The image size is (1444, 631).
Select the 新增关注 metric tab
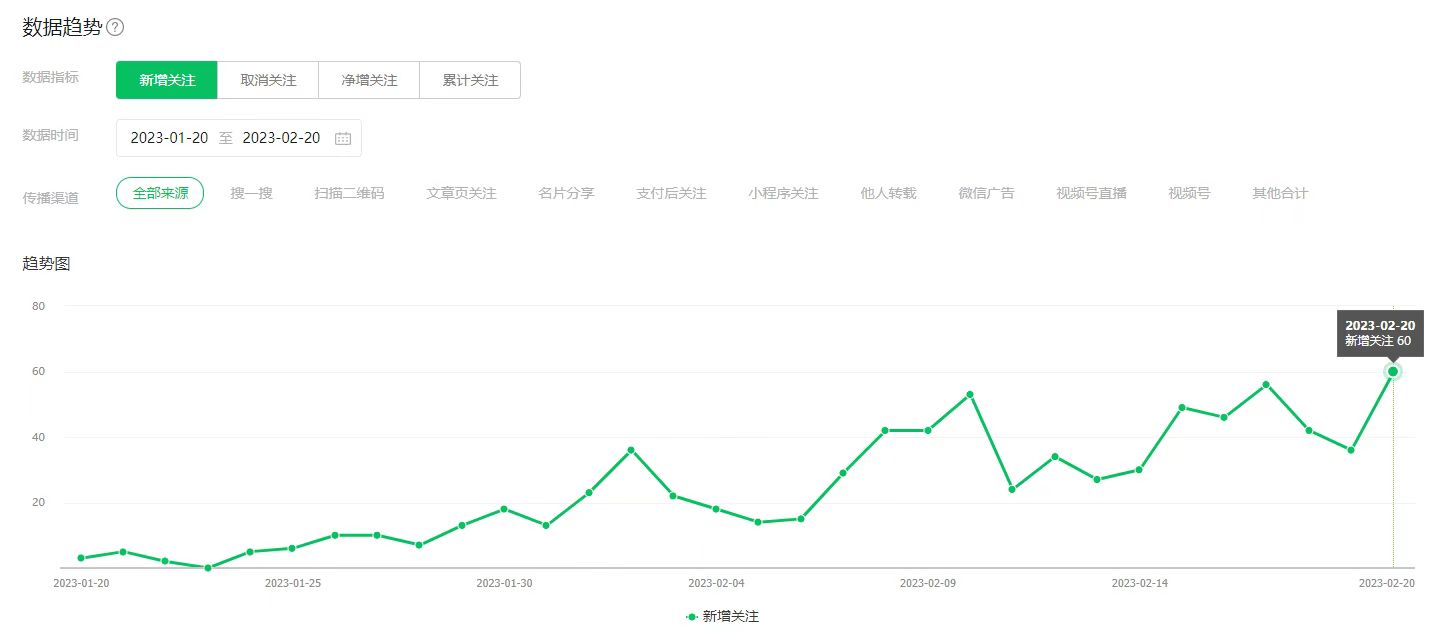(x=167, y=80)
